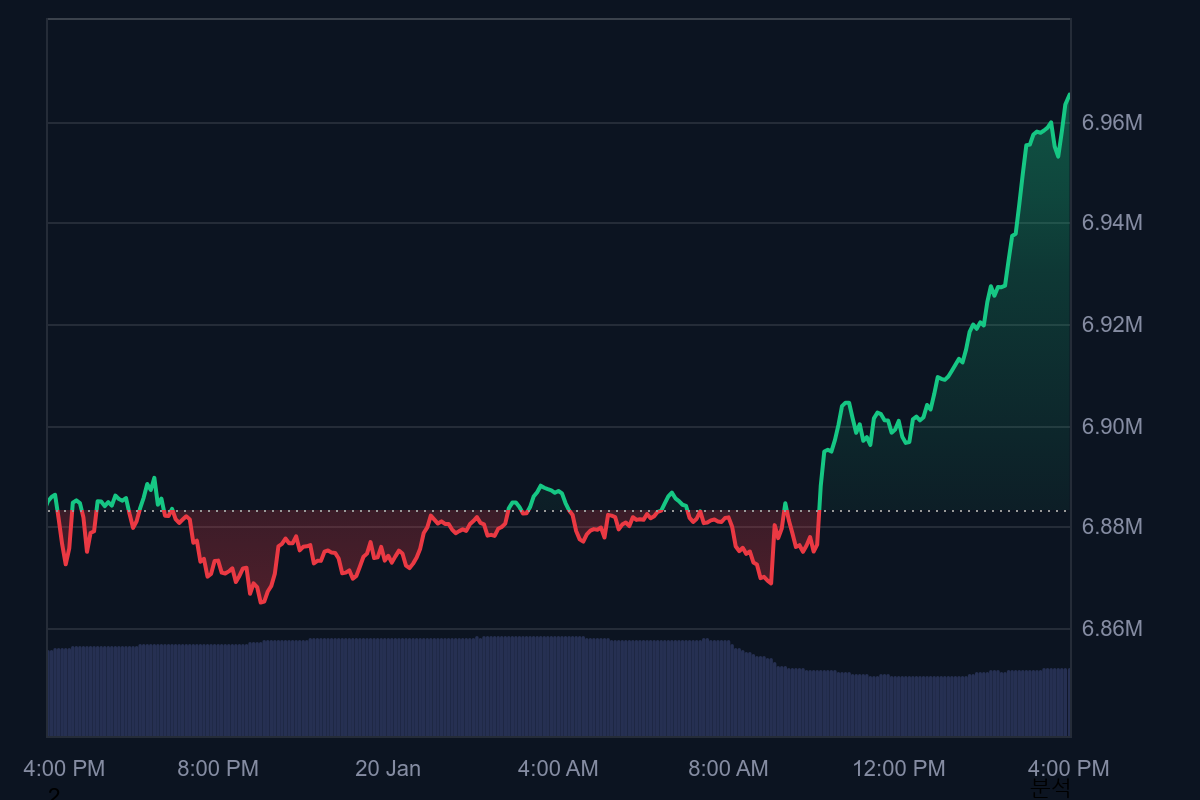Select the 6.92M y-axis label

click(x=1111, y=325)
